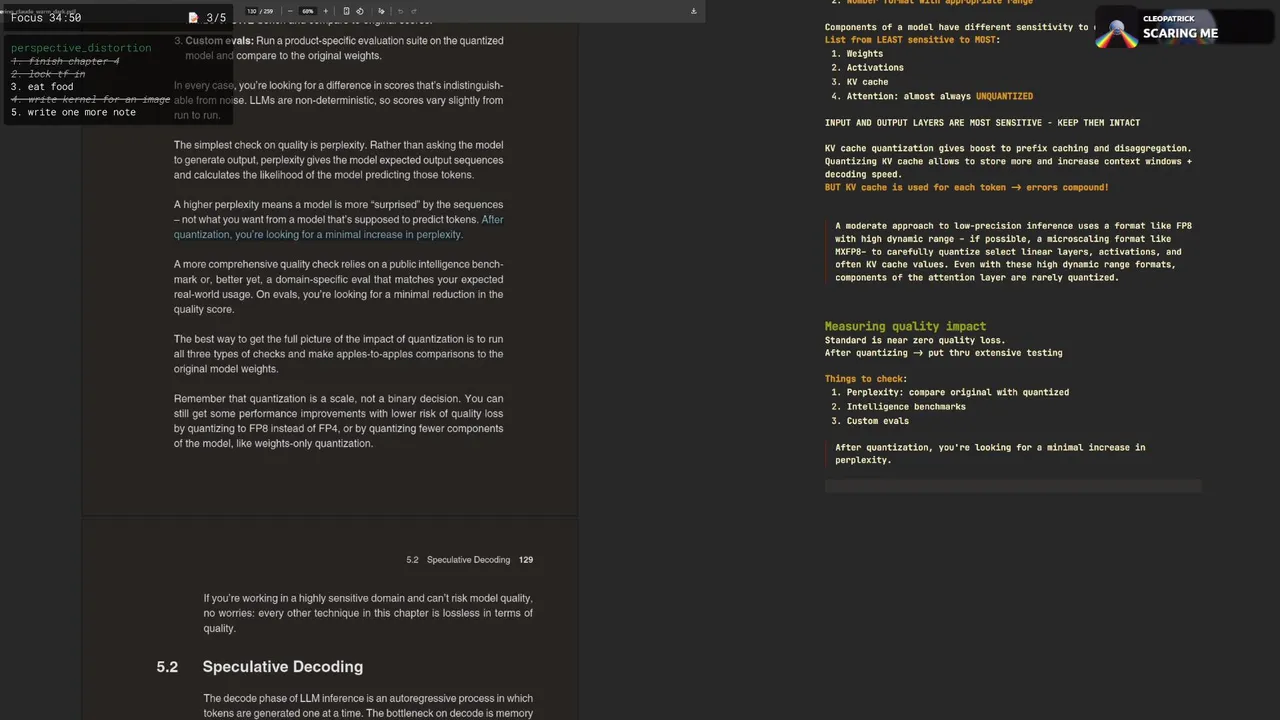This screenshot has width=1280, height=720.
Task: Click the crossed-out task 'write kernel for an image'
Action: [x=90, y=99]
